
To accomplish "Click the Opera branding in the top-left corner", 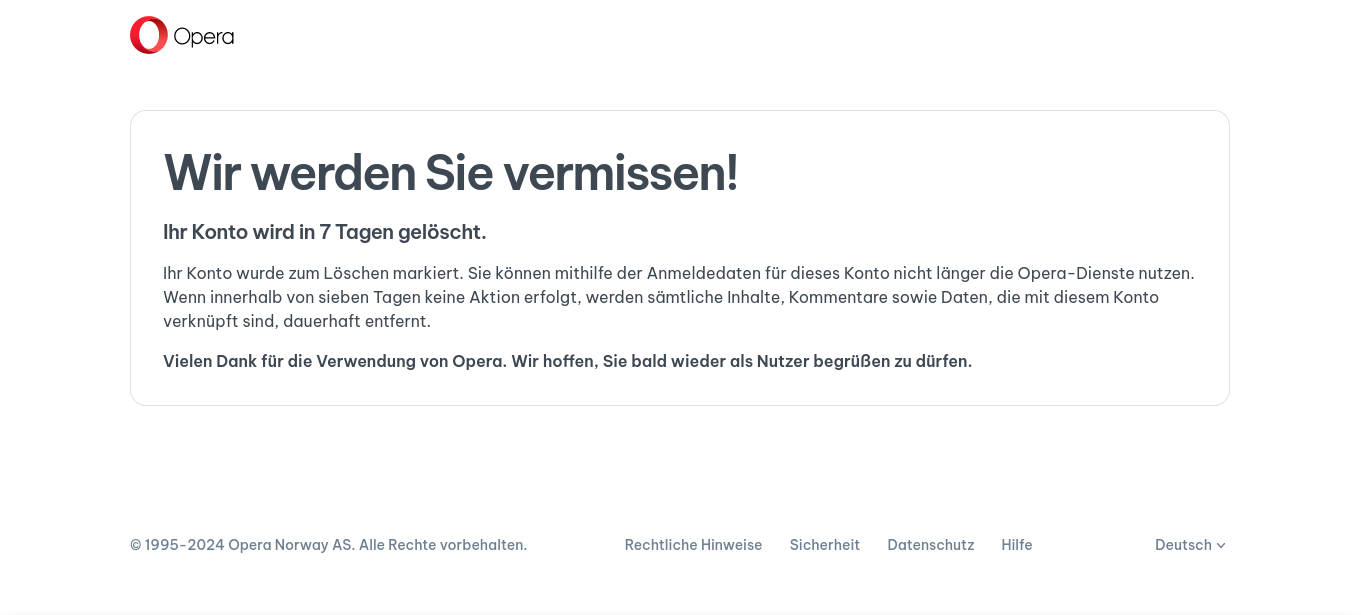I will [181, 35].
